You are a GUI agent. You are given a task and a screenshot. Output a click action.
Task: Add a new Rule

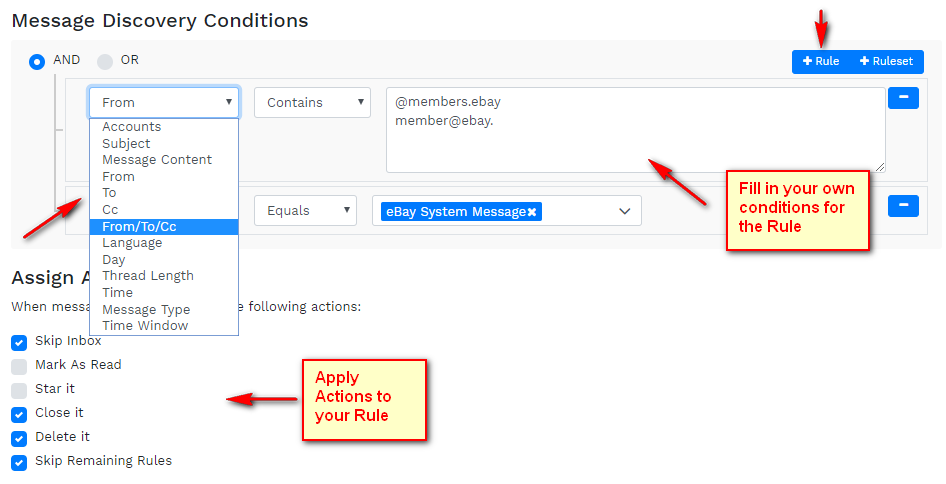[820, 61]
